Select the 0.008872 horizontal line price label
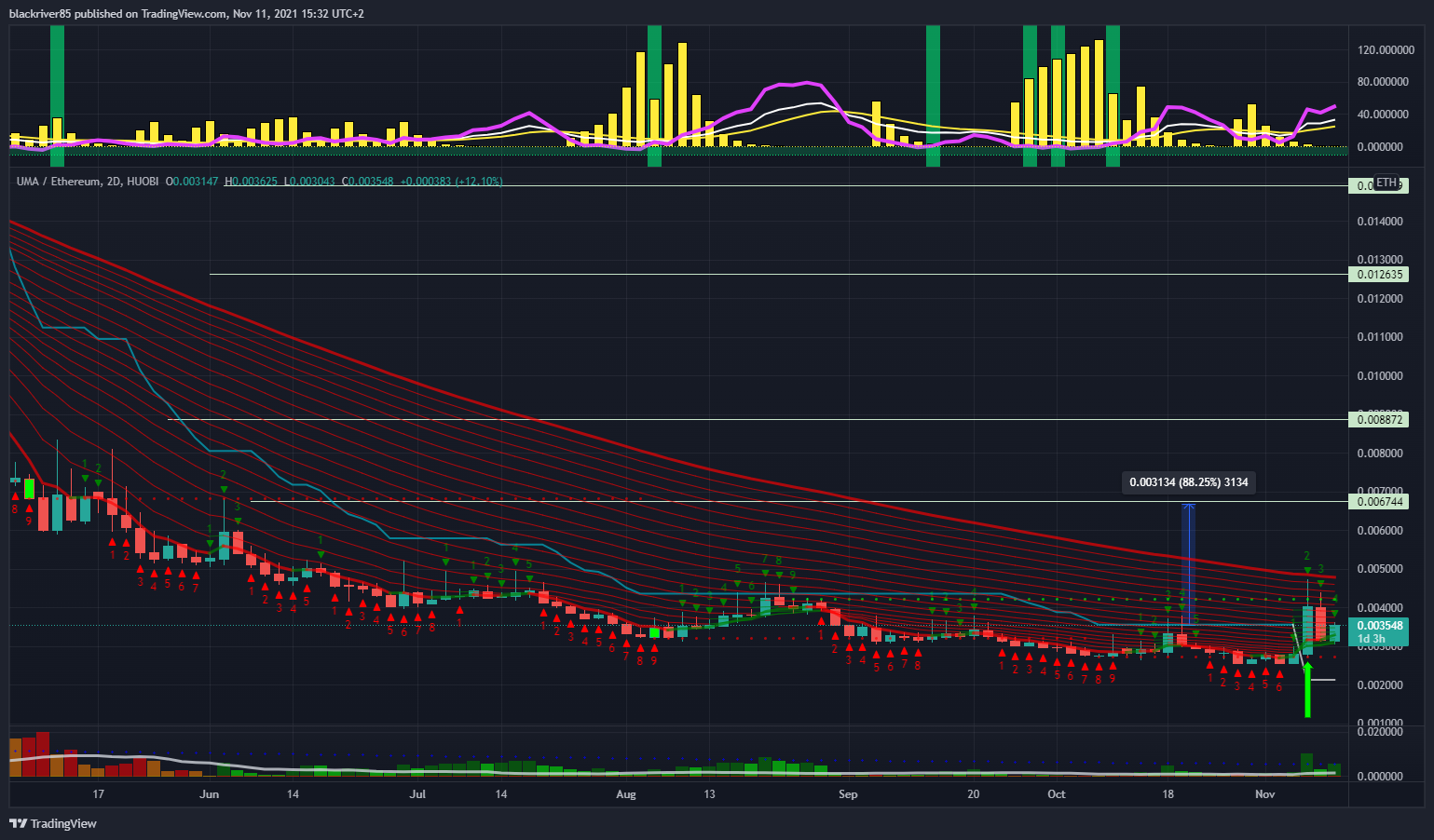Screen dimensions: 1434x840 [1379, 420]
